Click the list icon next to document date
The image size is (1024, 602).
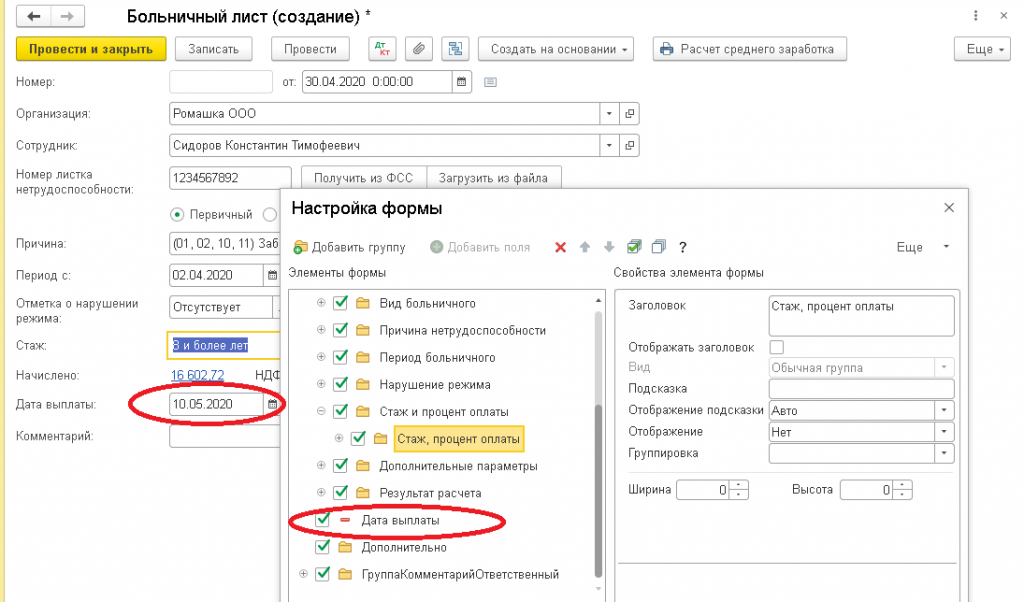click(x=490, y=82)
